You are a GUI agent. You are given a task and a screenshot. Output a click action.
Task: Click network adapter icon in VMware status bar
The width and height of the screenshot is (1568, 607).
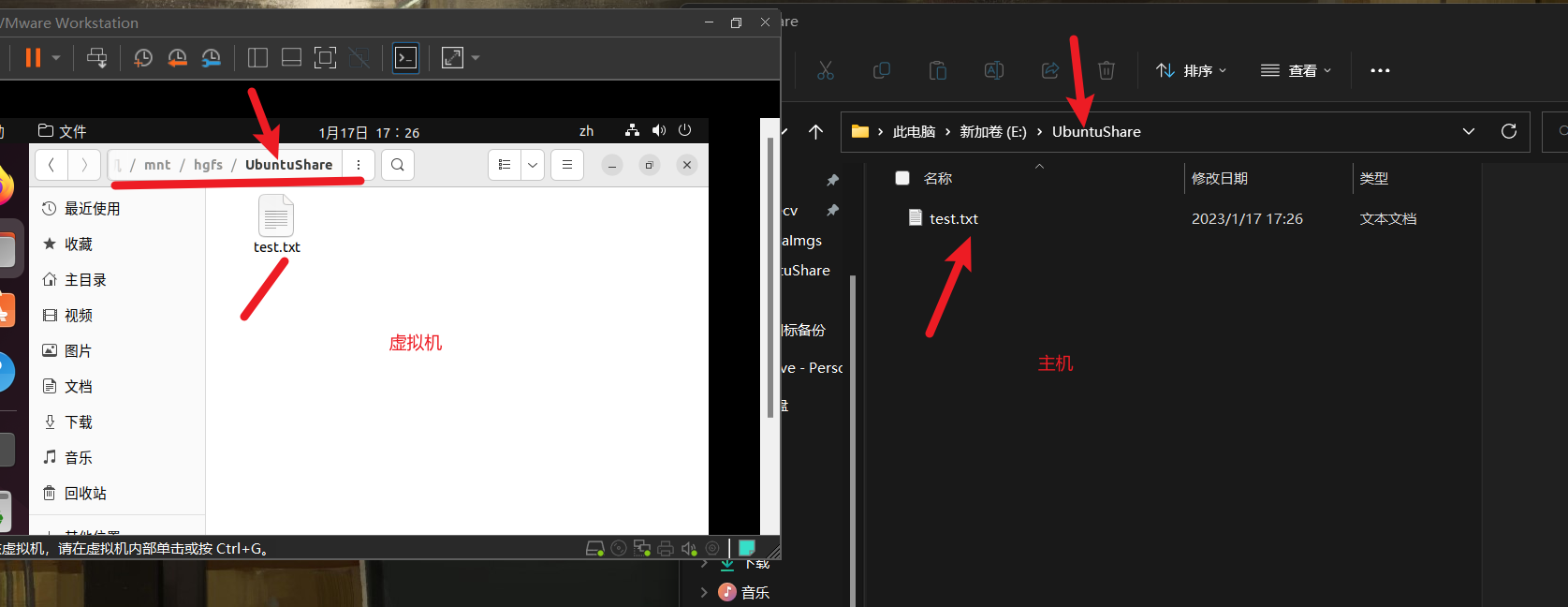[642, 549]
